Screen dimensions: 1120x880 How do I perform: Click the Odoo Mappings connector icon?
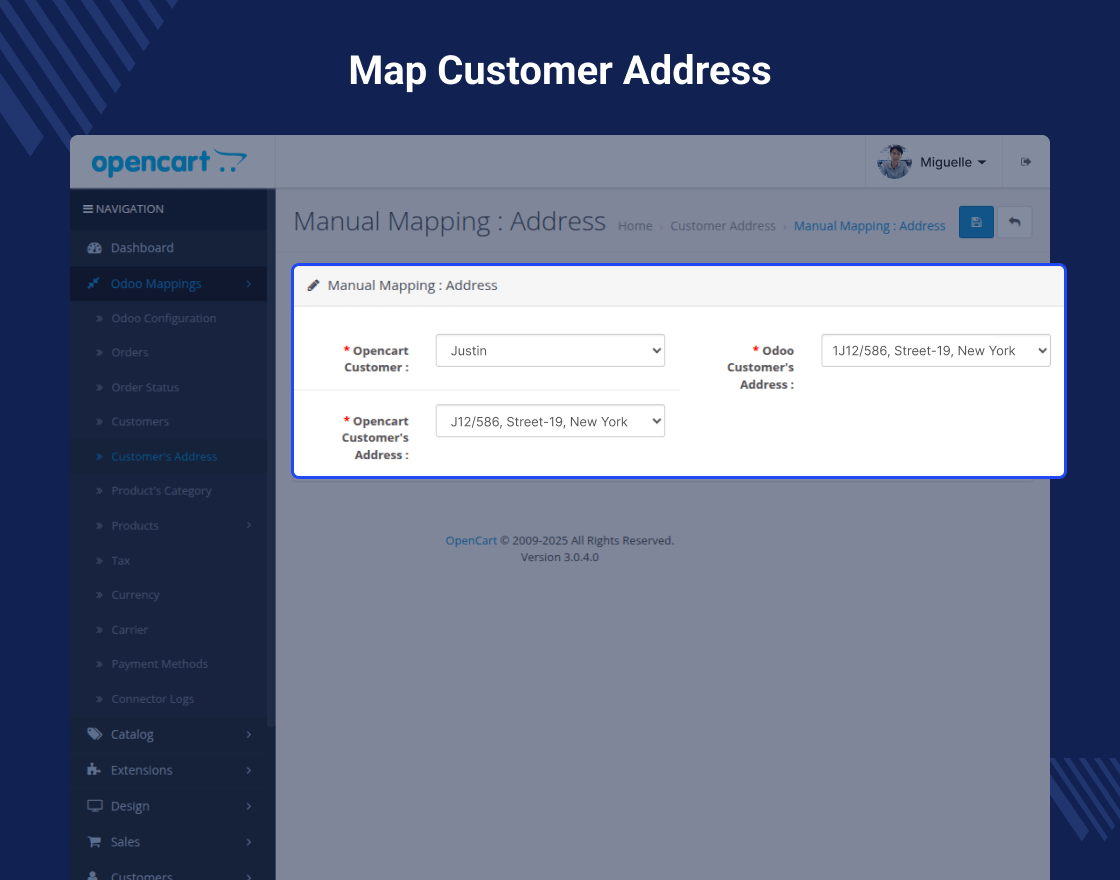coord(93,284)
